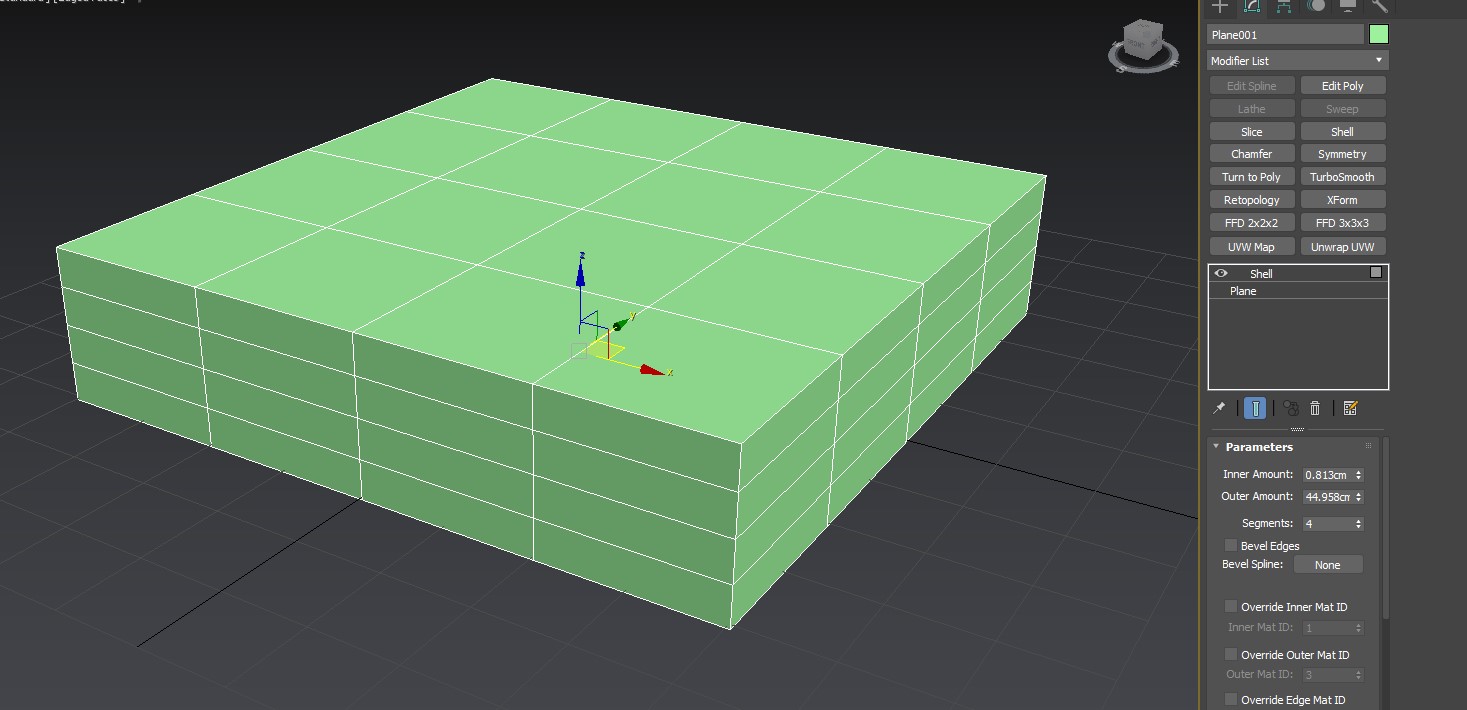Screen dimensions: 1467x710
Task: Collapse the Parameters rollout
Action: tap(1216, 447)
